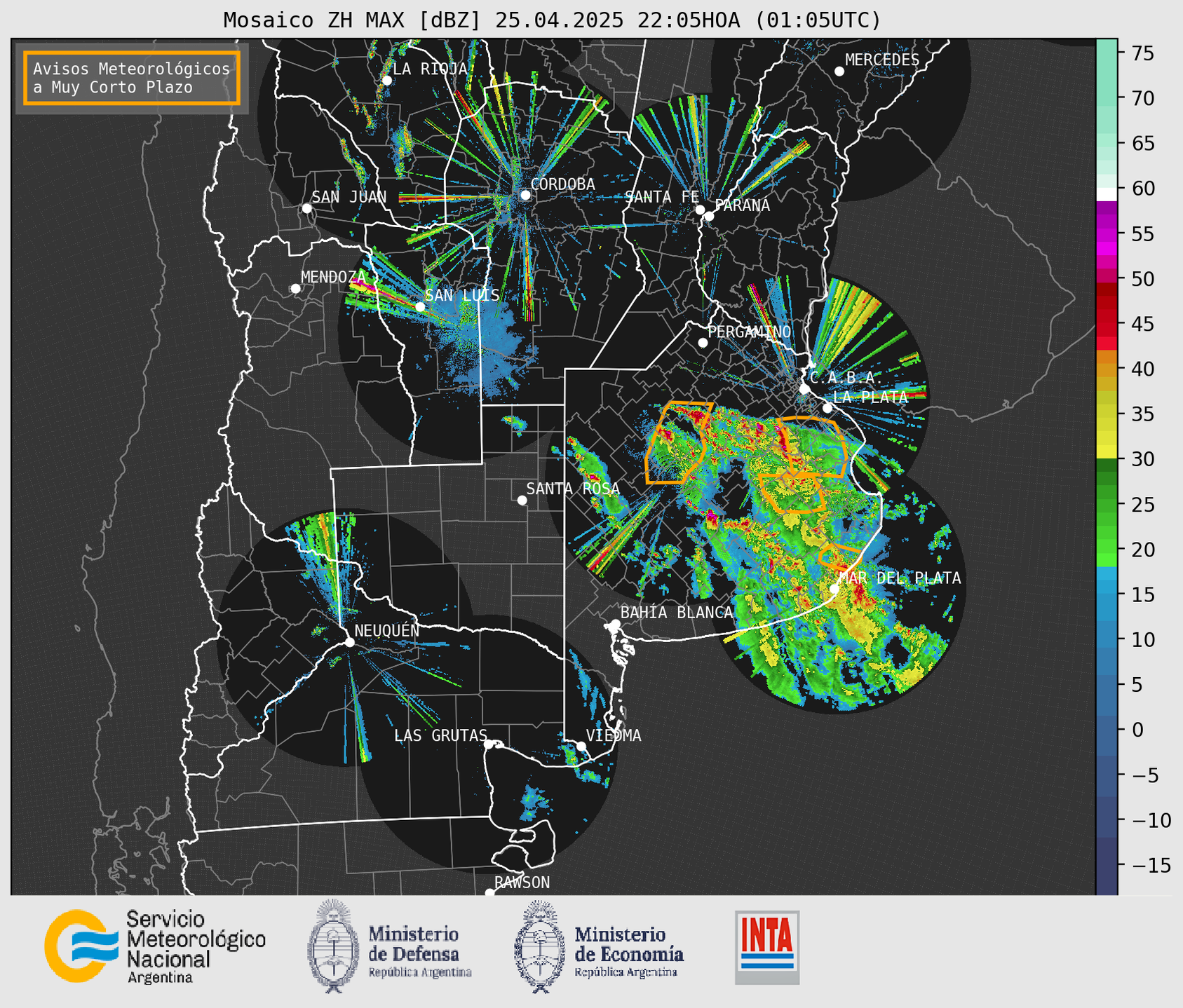The height and width of the screenshot is (1008, 1183).
Task: Click the MAR DEL PLATA label text
Action: click(900, 578)
